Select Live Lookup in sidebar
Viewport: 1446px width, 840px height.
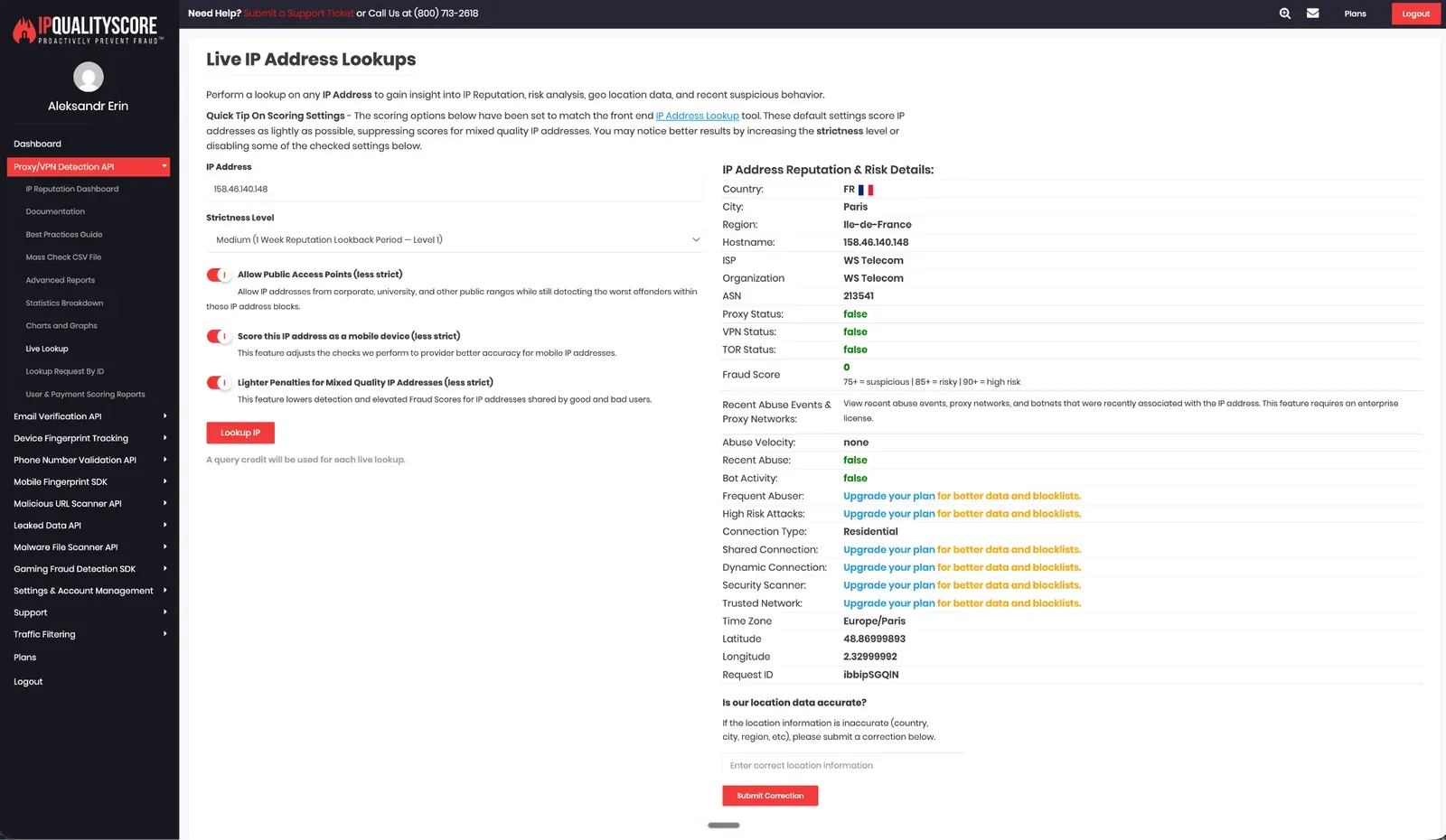(47, 349)
